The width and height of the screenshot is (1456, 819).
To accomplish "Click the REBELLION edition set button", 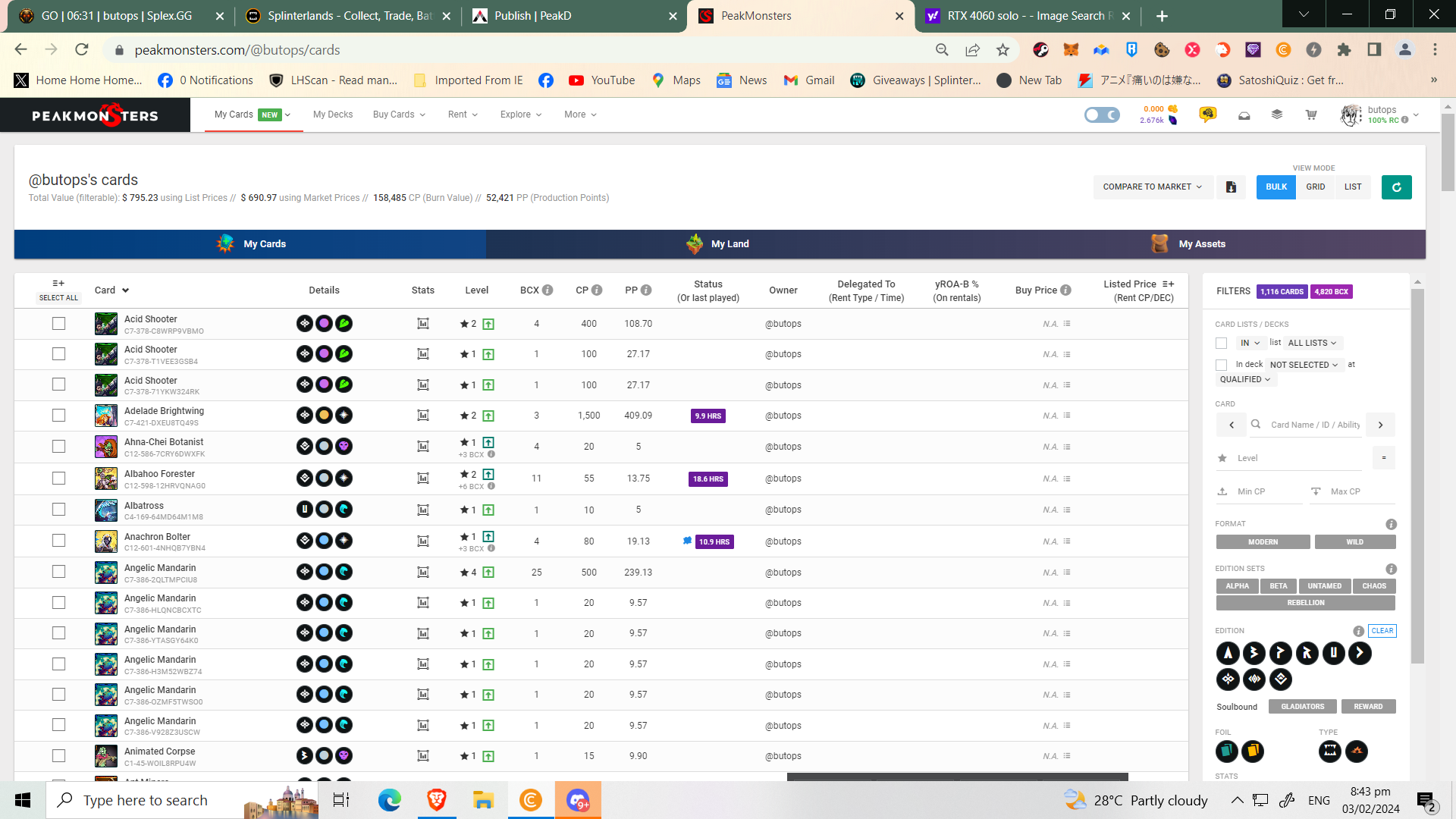I will 1306,603.
